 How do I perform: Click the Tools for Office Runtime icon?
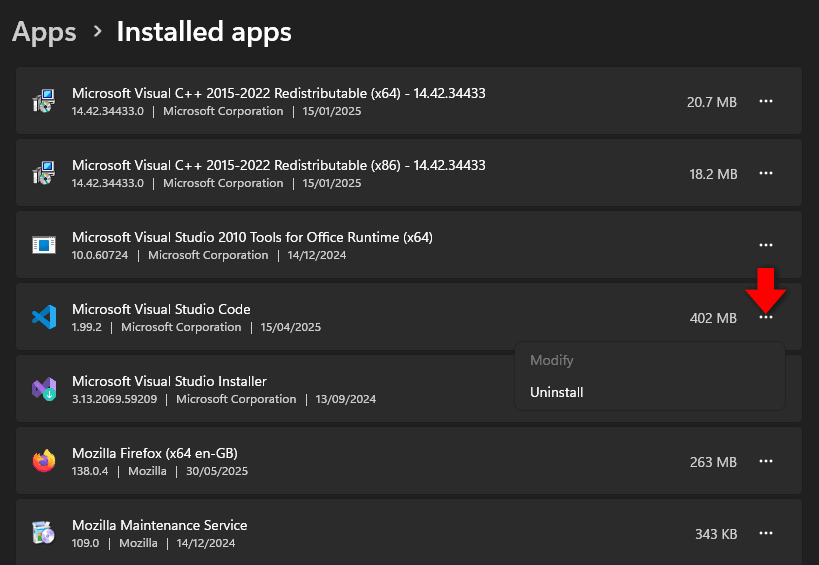(44, 245)
